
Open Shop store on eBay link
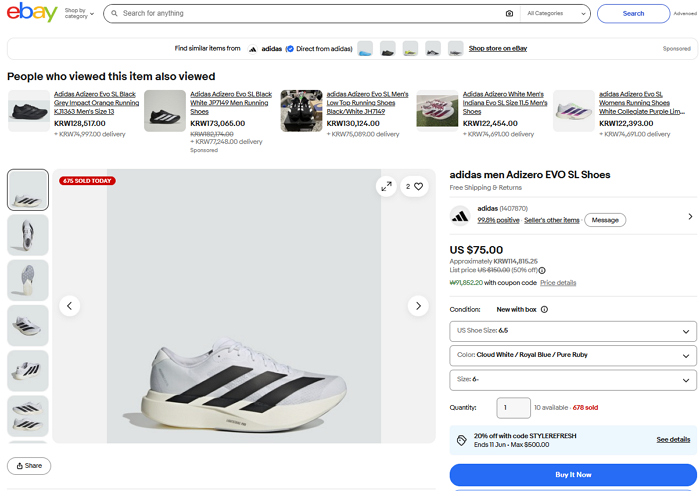498,48
